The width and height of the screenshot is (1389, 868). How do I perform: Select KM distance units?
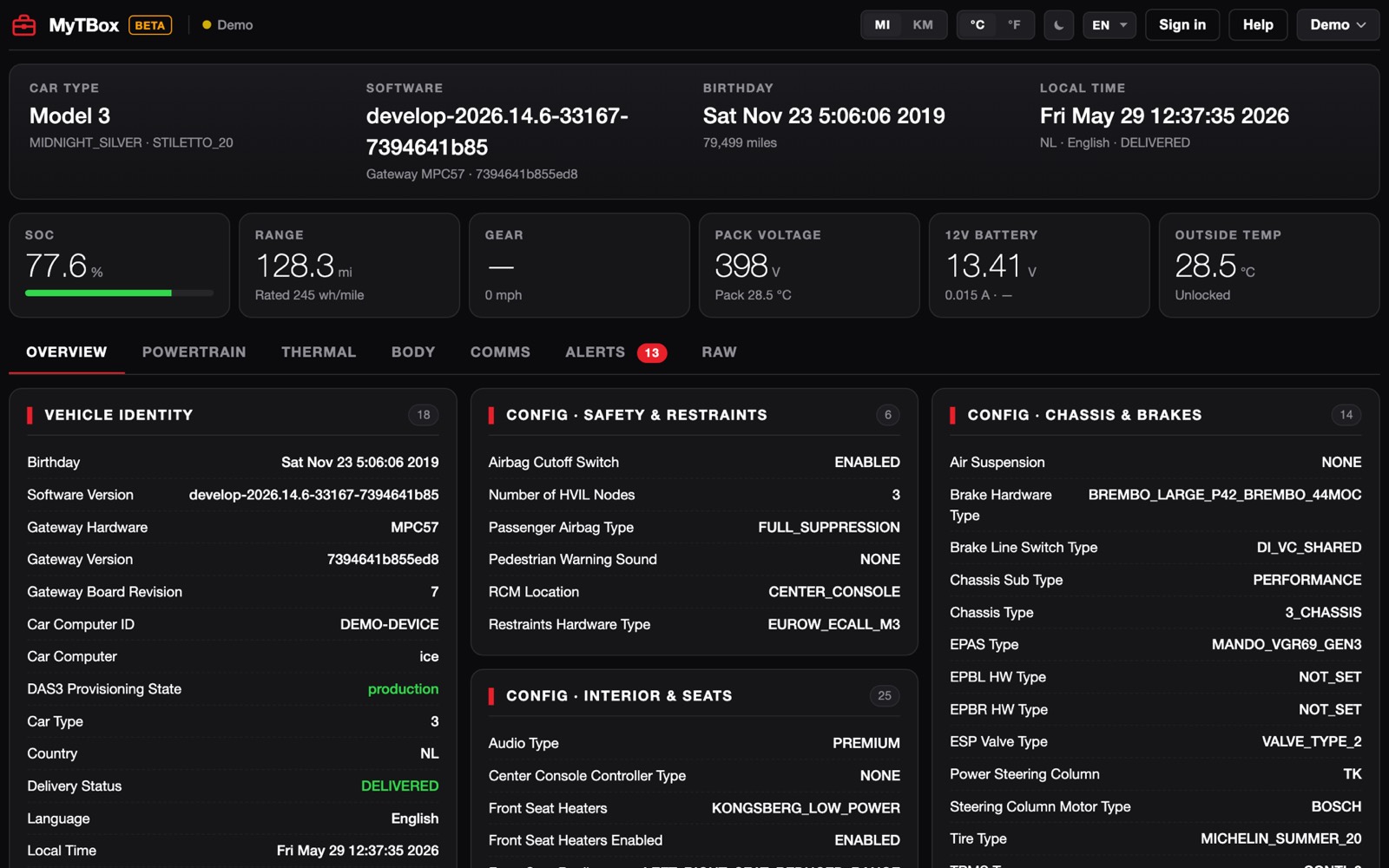pyautogui.click(x=923, y=25)
